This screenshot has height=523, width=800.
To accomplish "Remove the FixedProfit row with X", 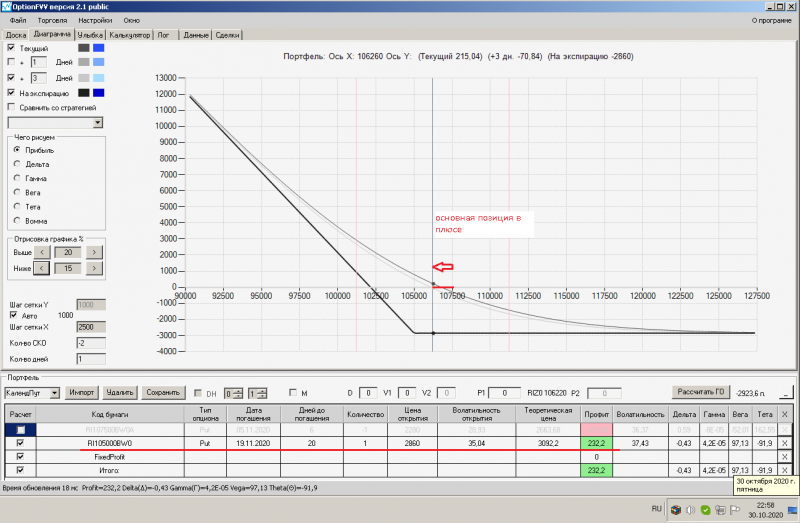I will [x=785, y=457].
